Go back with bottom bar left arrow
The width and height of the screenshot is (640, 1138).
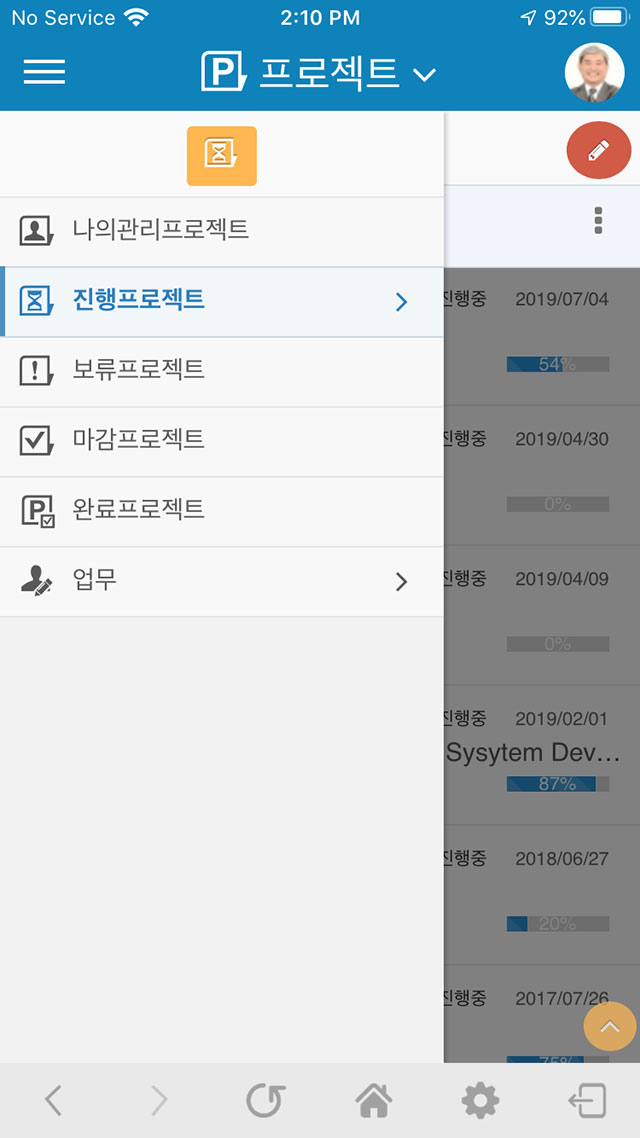click(53, 1101)
